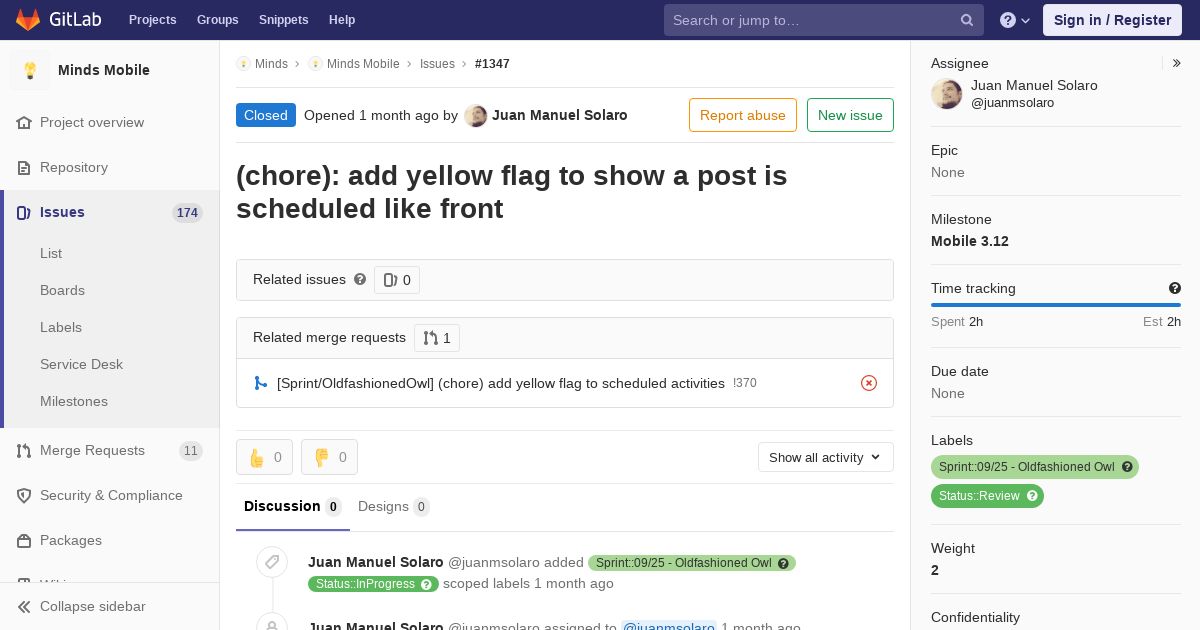The width and height of the screenshot is (1200, 630).
Task: Click the Project overview house icon
Action: (x=24, y=122)
